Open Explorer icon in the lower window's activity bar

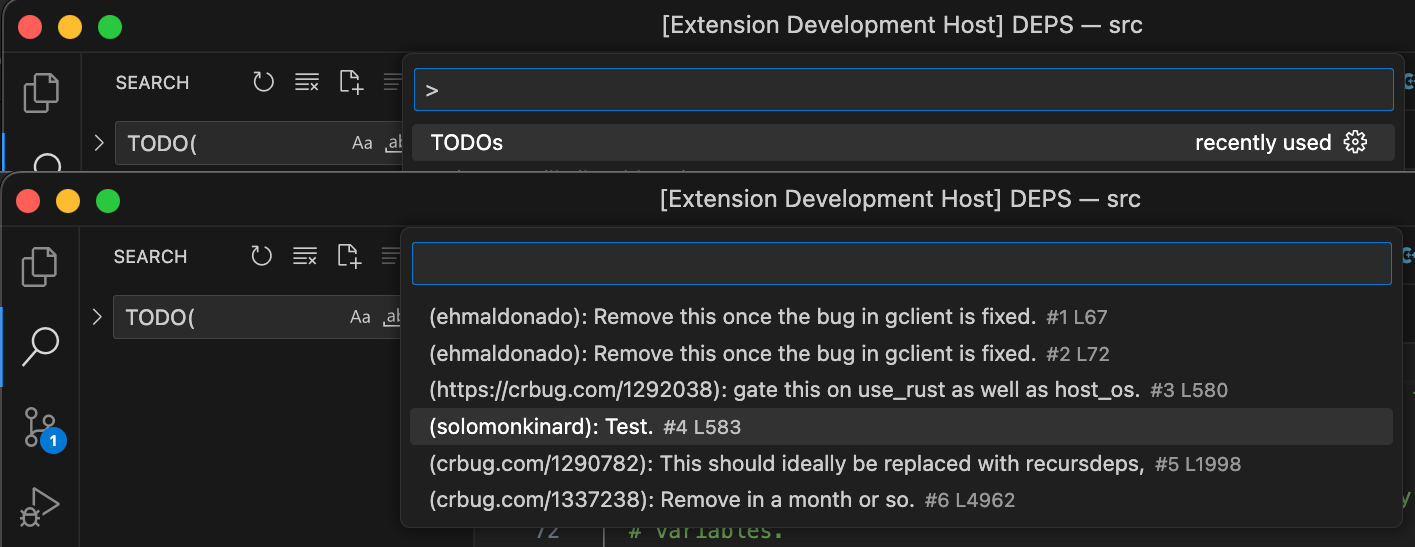pos(40,265)
